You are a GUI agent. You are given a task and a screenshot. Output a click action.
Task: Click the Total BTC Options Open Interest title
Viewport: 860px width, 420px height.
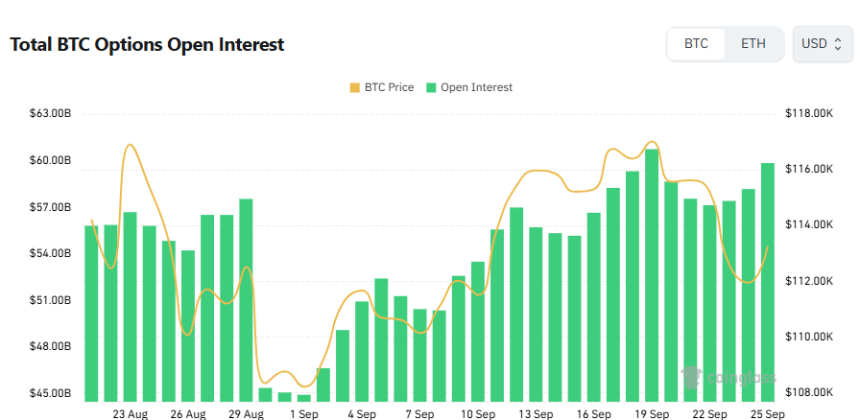click(x=147, y=45)
